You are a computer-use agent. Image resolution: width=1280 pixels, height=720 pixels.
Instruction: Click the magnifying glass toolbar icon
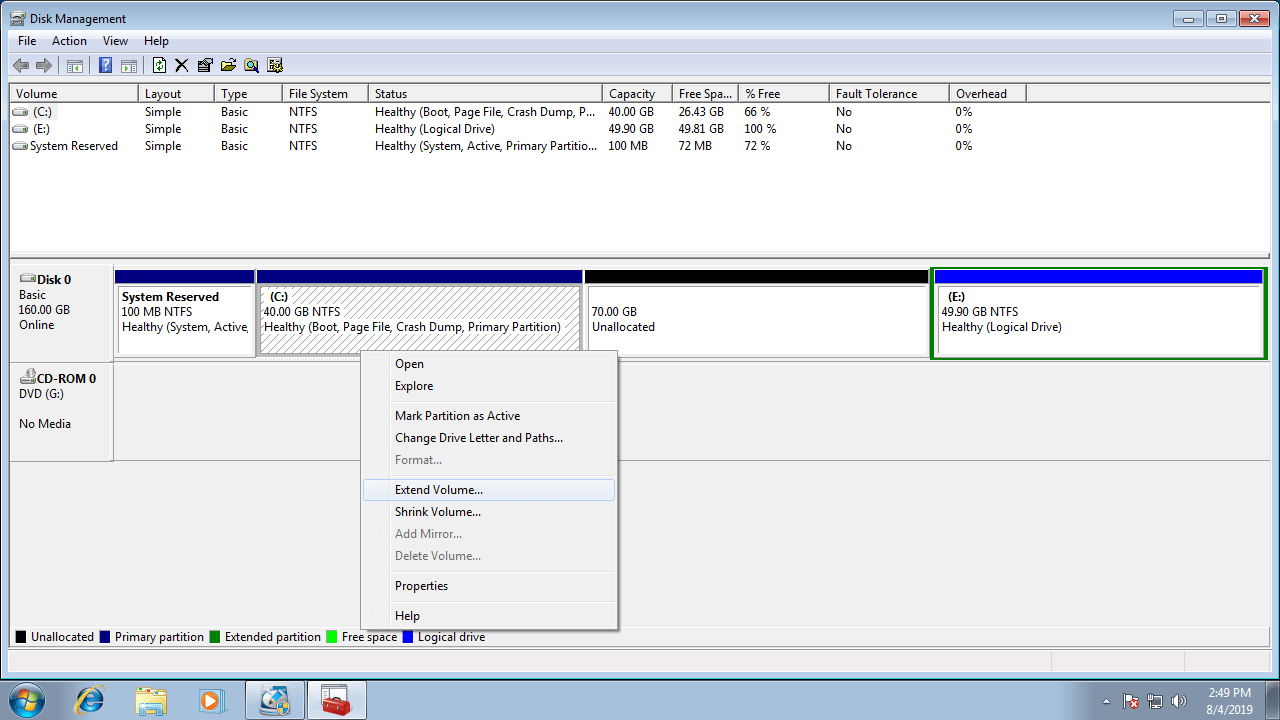click(x=251, y=65)
